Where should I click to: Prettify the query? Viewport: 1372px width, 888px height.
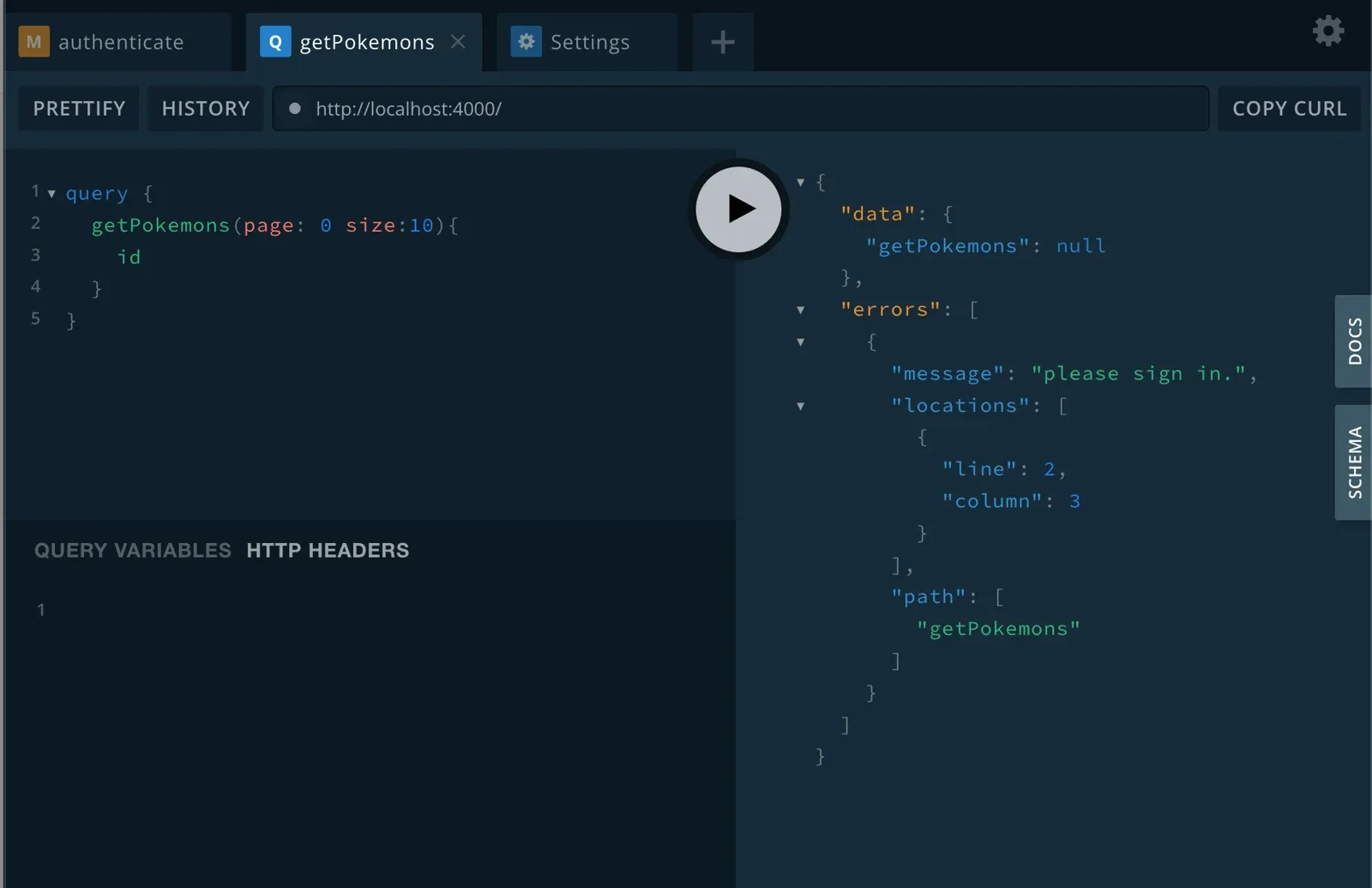tap(79, 109)
